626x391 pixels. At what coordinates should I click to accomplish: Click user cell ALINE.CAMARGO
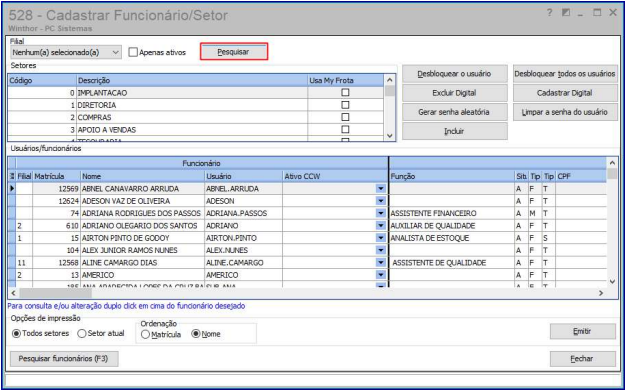[x=243, y=263]
